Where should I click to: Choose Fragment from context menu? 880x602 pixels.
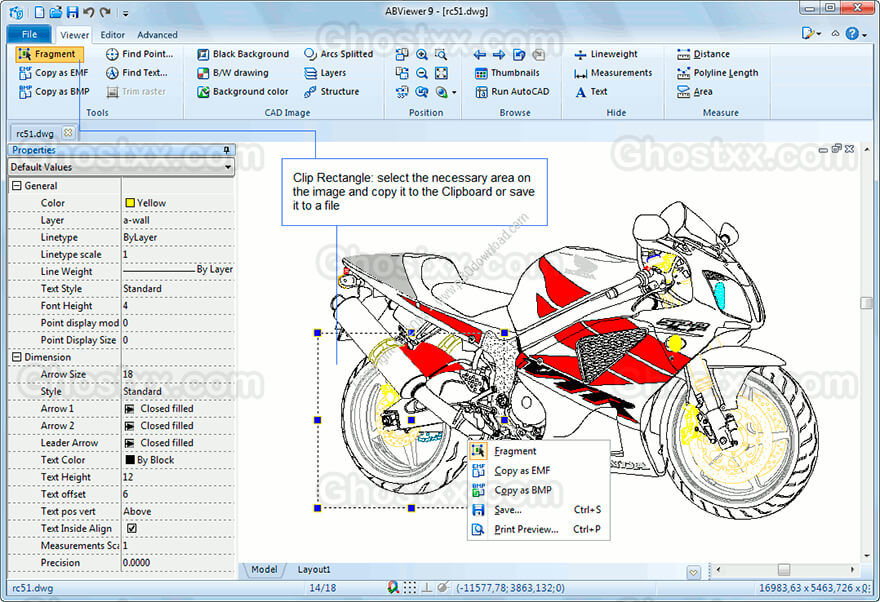click(539, 451)
